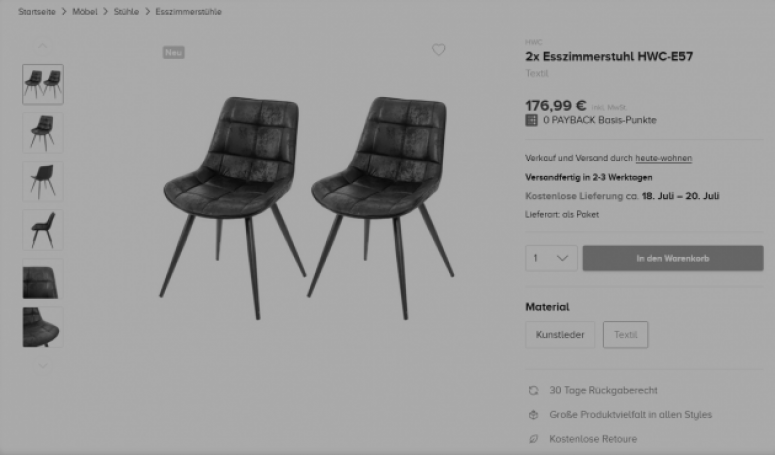Select the first thumbnail of two chairs
This screenshot has height=455, width=775.
43,84
